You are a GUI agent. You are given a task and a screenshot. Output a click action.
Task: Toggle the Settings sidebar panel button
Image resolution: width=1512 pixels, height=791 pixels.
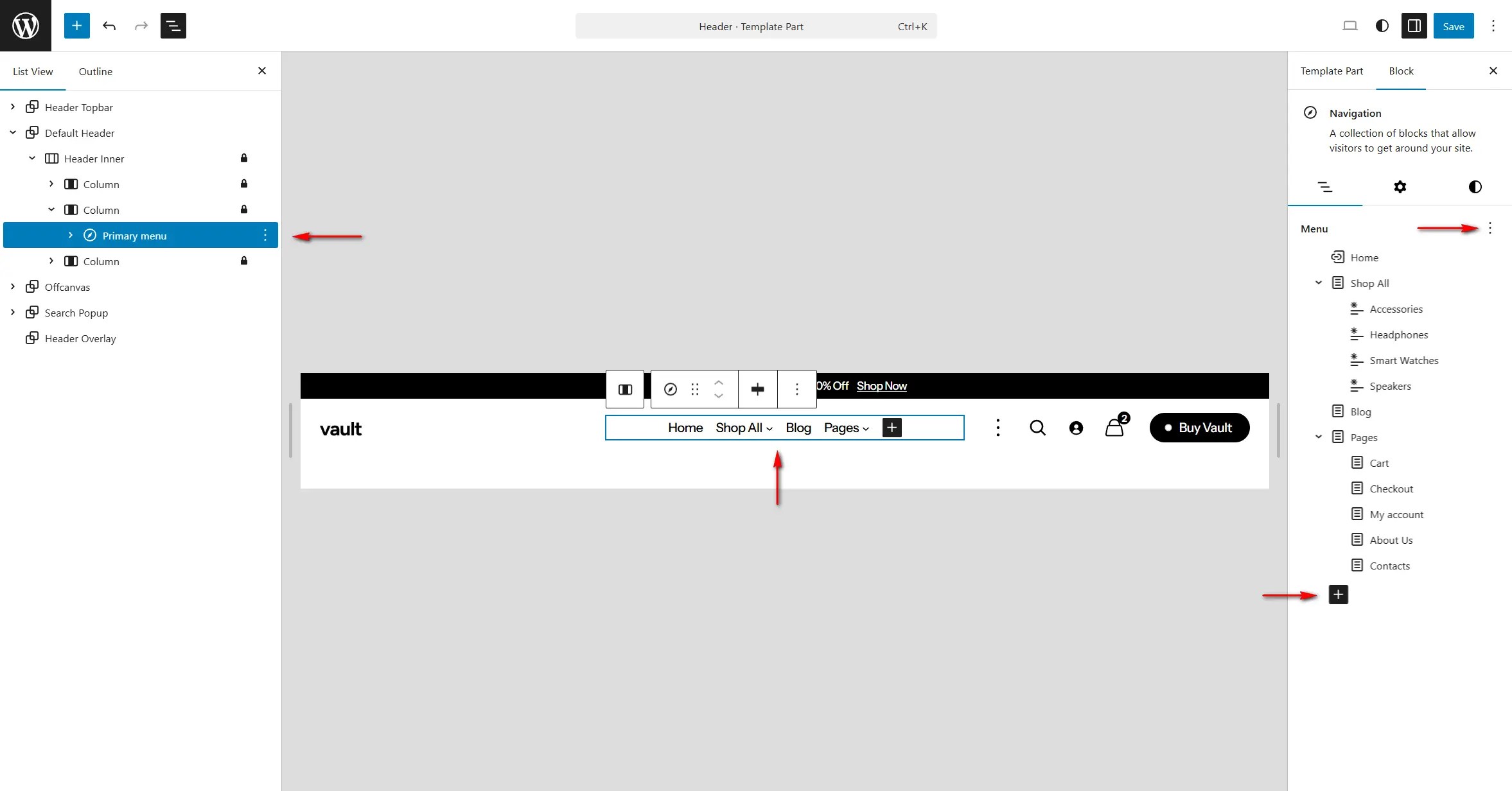(x=1414, y=26)
